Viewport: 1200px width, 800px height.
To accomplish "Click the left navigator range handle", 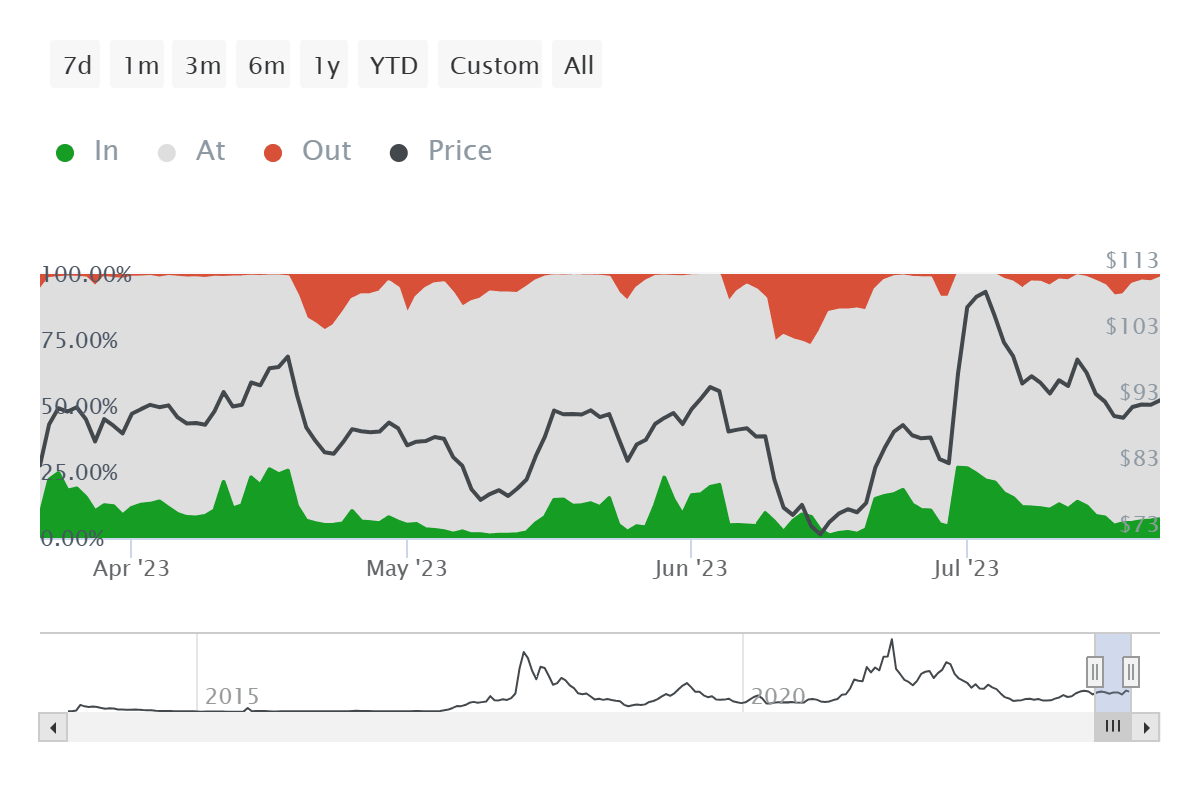I will click(x=1095, y=672).
